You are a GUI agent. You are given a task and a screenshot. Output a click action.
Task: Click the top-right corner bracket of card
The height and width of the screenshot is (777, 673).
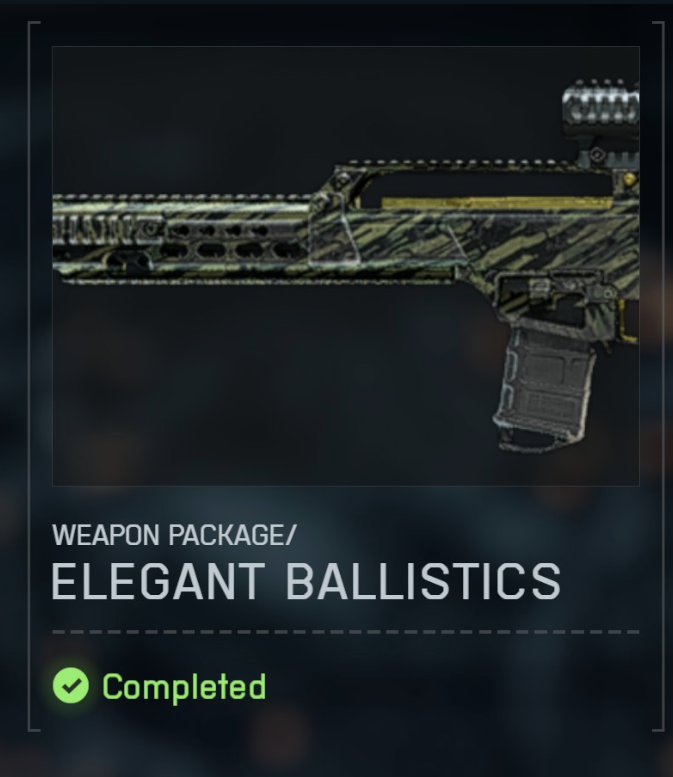659,29
